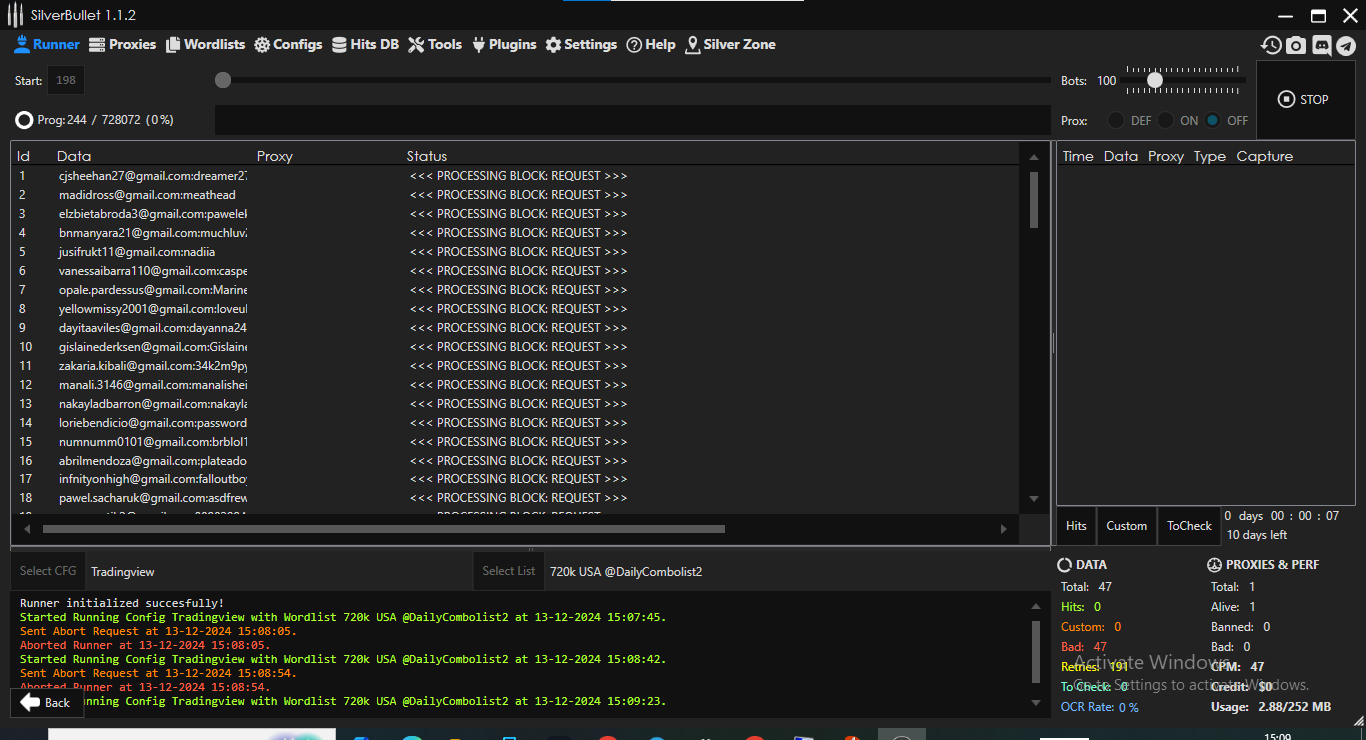Click the up arrow of the data grid scrollbar
This screenshot has height=740, width=1366.
1034,157
